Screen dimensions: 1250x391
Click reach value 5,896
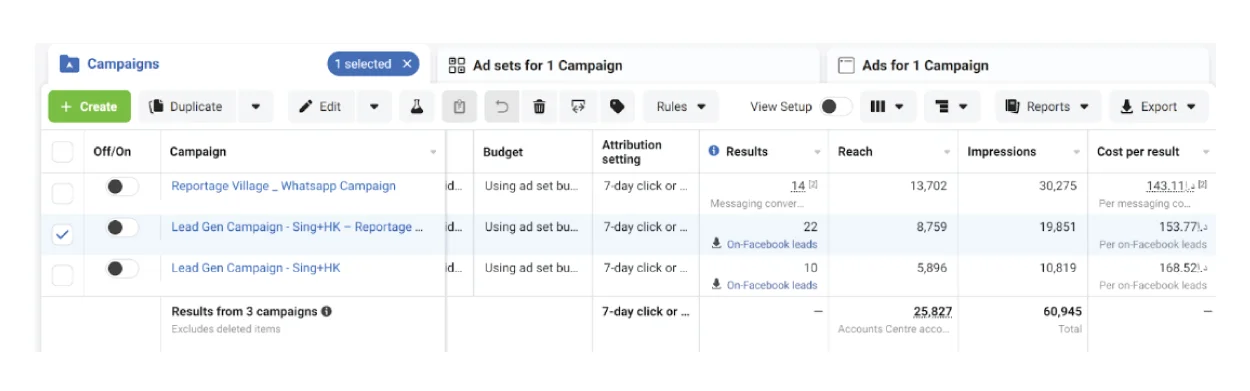[931, 268]
